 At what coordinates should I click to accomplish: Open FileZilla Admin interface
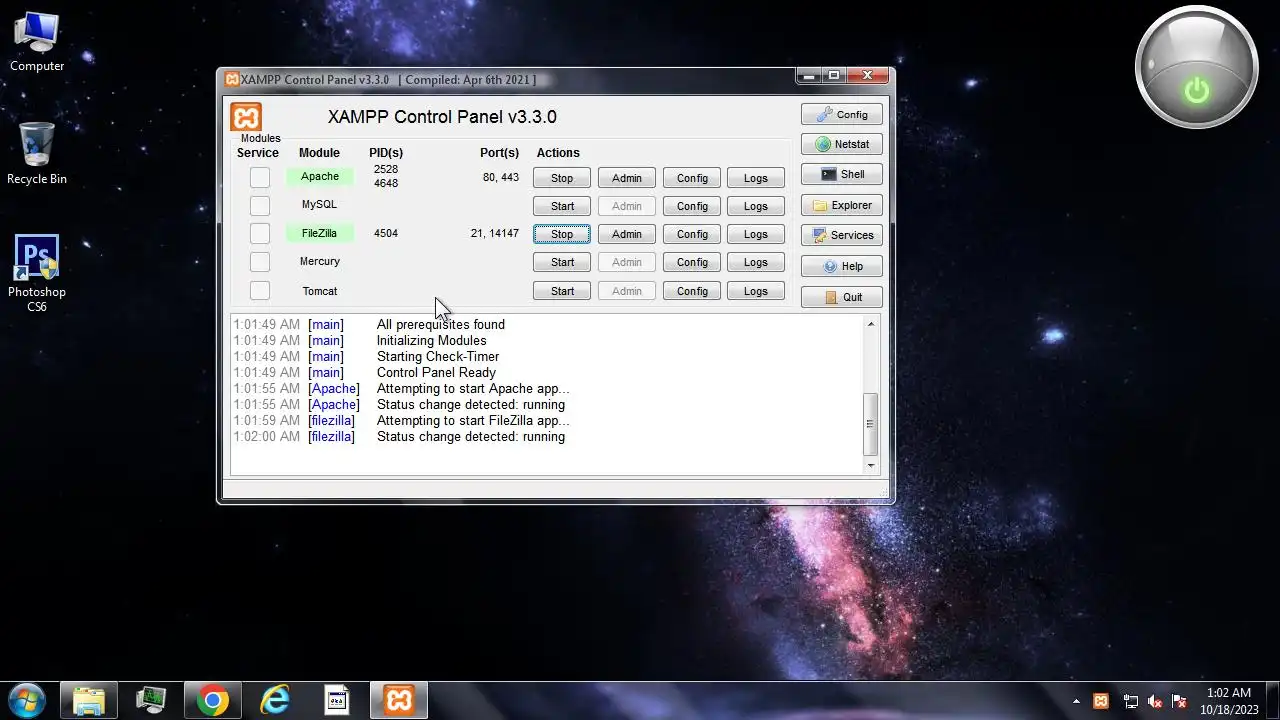627,234
